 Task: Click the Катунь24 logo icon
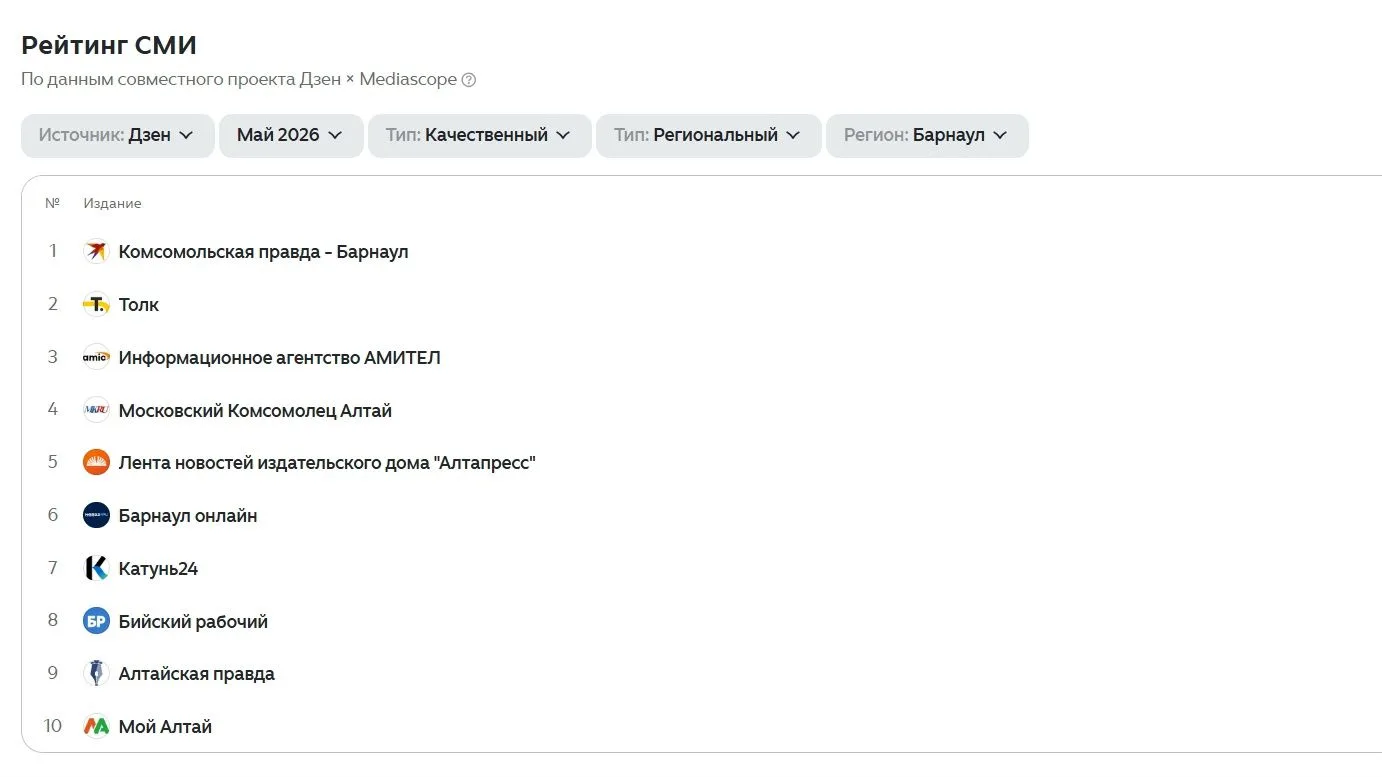96,569
